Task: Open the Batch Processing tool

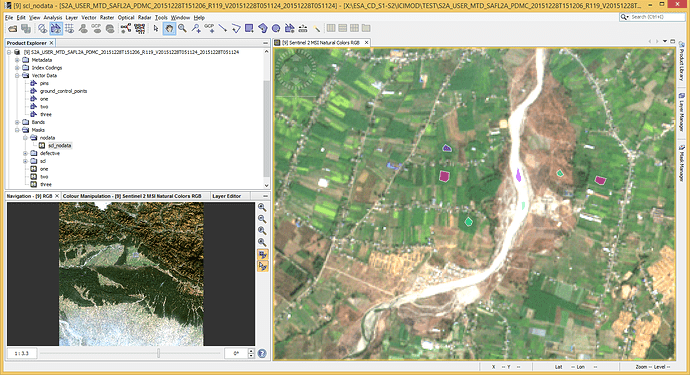Action: (x=139, y=29)
